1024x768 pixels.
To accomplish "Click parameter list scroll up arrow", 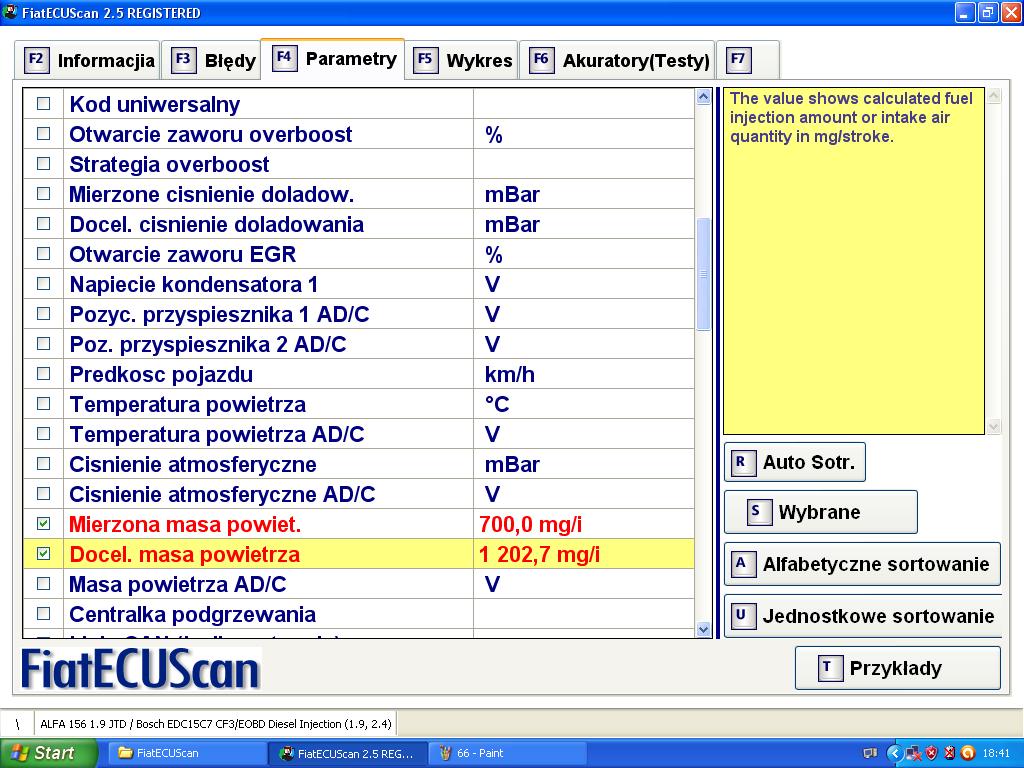I will [703, 97].
